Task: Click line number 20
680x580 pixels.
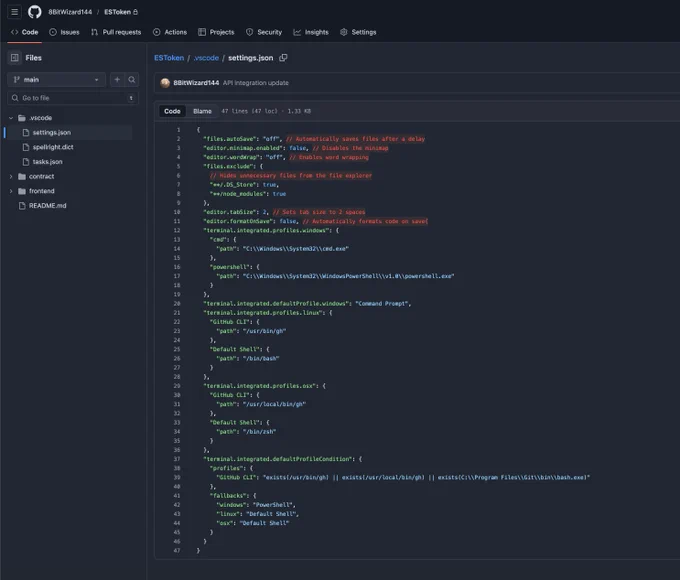Action: (177, 304)
